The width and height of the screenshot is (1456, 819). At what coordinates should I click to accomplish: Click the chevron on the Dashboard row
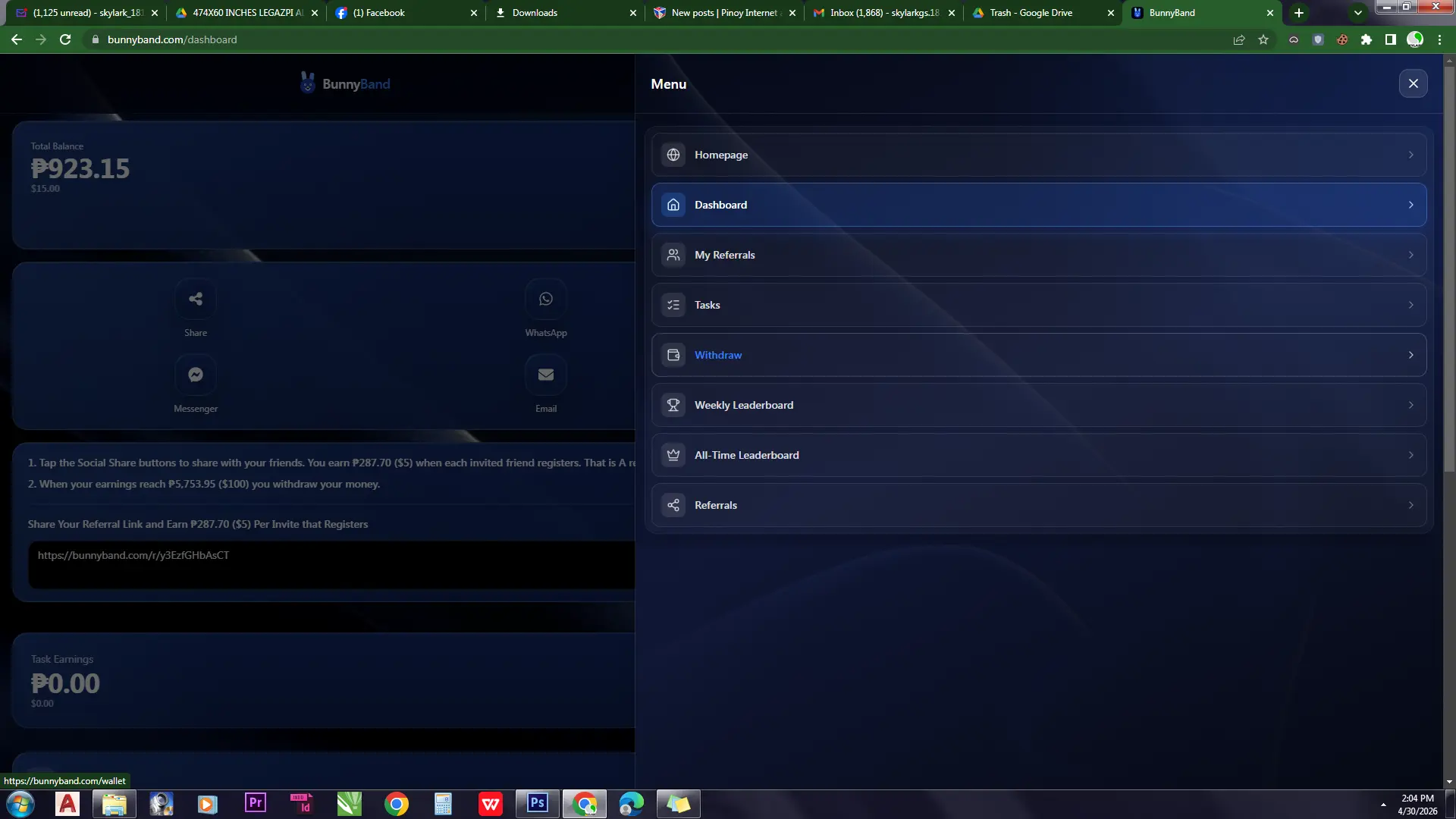click(x=1410, y=205)
